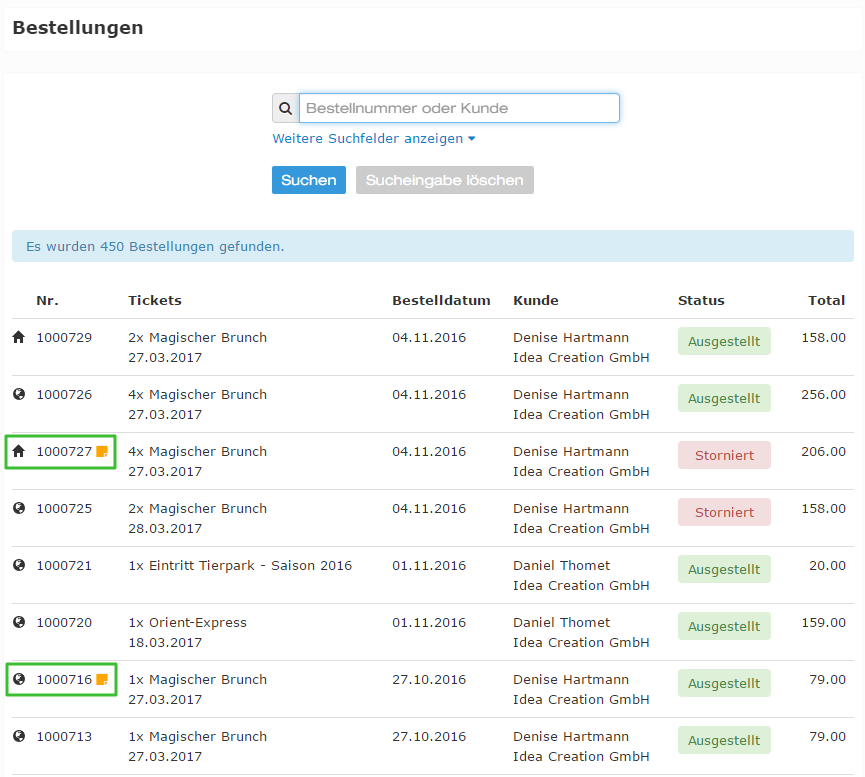Open order number 1000726
The image size is (865, 777).
(64, 395)
